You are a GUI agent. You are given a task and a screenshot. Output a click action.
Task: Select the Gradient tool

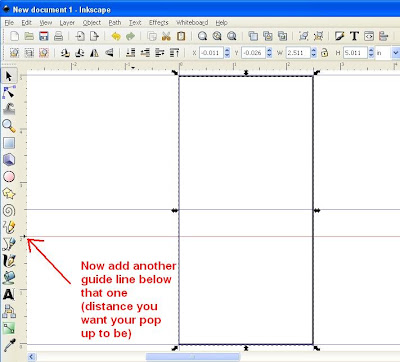tap(9, 328)
